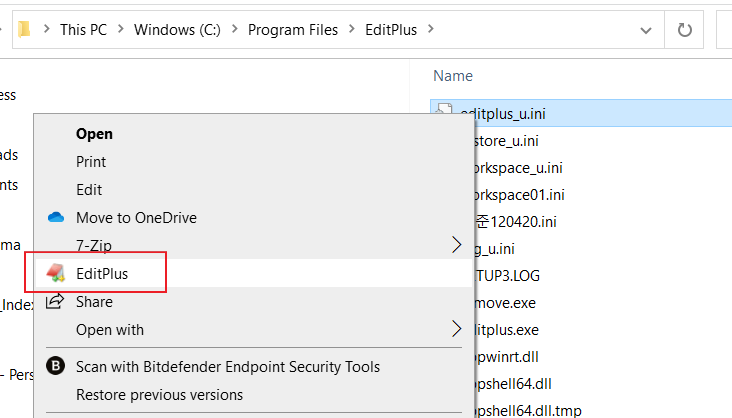The height and width of the screenshot is (418, 732).
Task: Sort by the Name column header
Action: [453, 76]
